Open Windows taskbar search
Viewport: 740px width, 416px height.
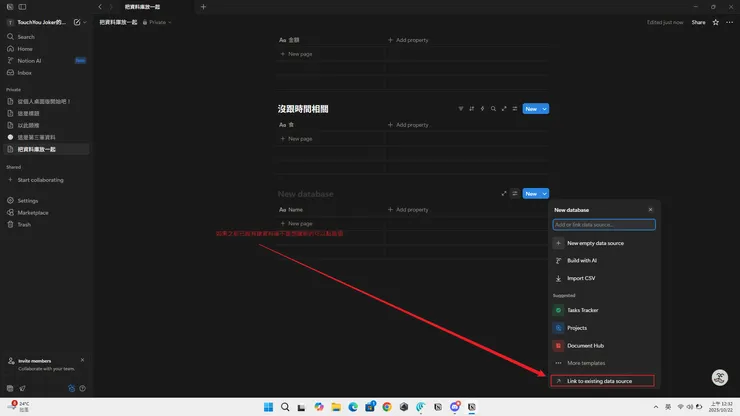point(285,407)
